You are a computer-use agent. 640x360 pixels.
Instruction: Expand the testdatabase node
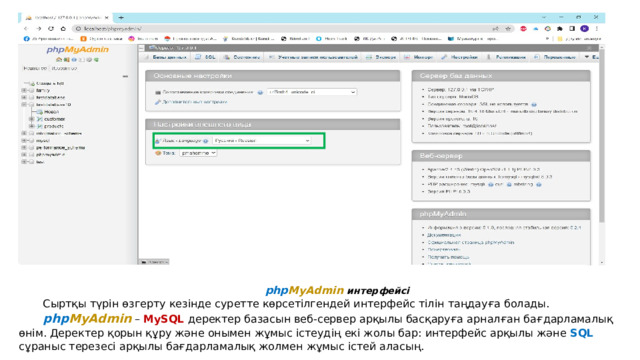tap(24, 98)
